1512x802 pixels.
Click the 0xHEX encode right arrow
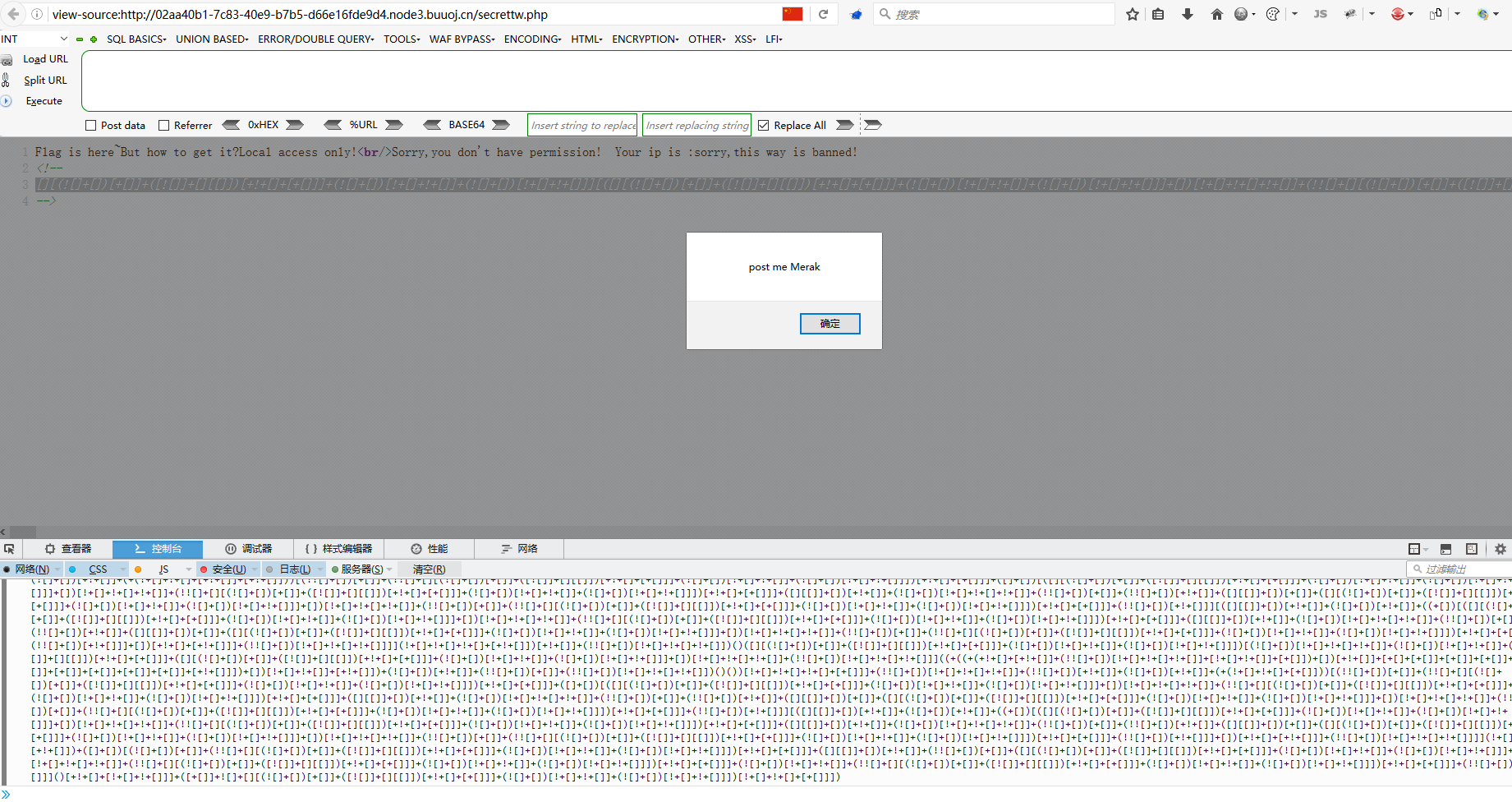[x=295, y=125]
